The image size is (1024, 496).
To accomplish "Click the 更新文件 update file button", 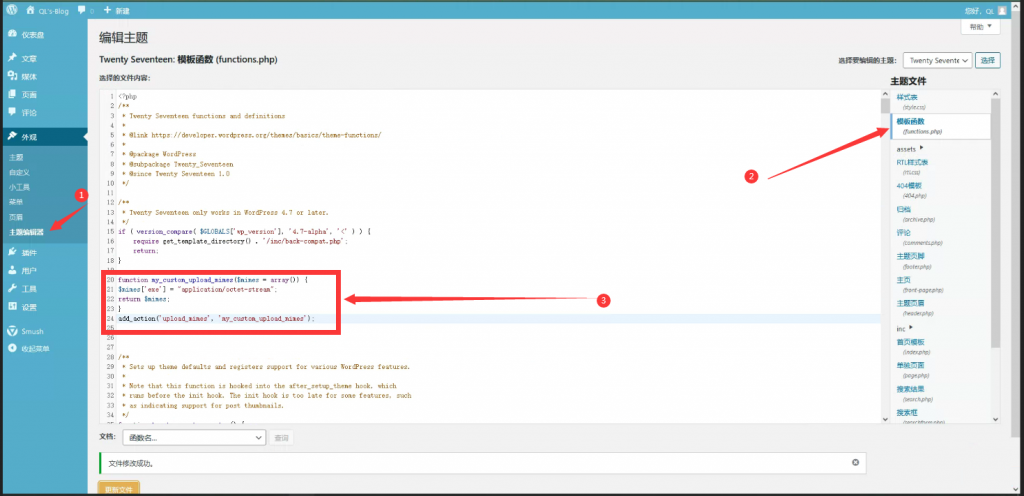I will [118, 488].
